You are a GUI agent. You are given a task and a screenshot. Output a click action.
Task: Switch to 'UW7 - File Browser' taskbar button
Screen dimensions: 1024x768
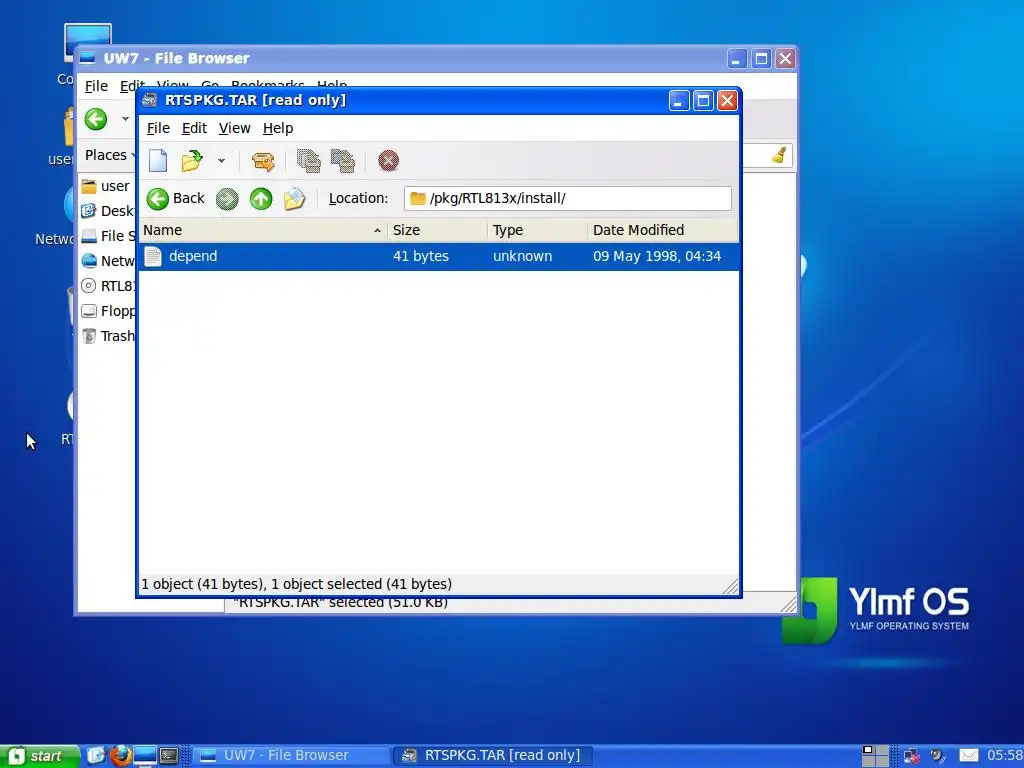click(x=290, y=756)
